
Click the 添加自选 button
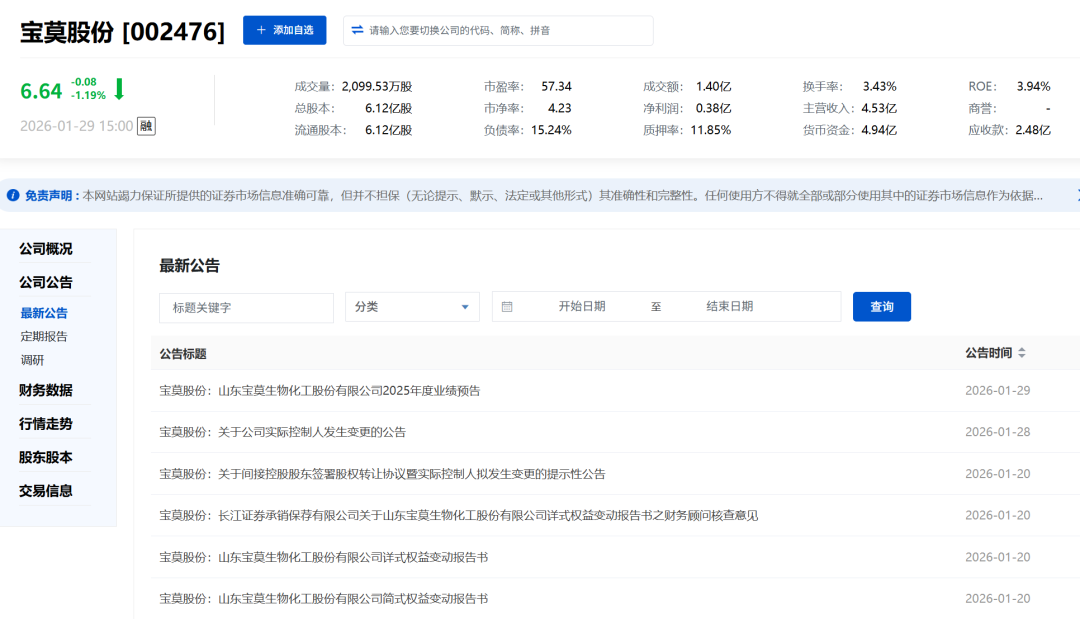pyautogui.click(x=284, y=30)
